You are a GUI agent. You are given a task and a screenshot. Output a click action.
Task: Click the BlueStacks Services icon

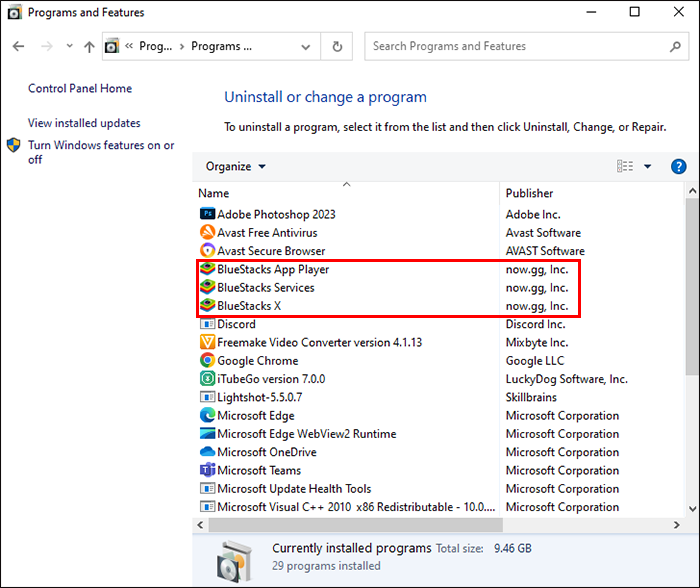point(207,287)
